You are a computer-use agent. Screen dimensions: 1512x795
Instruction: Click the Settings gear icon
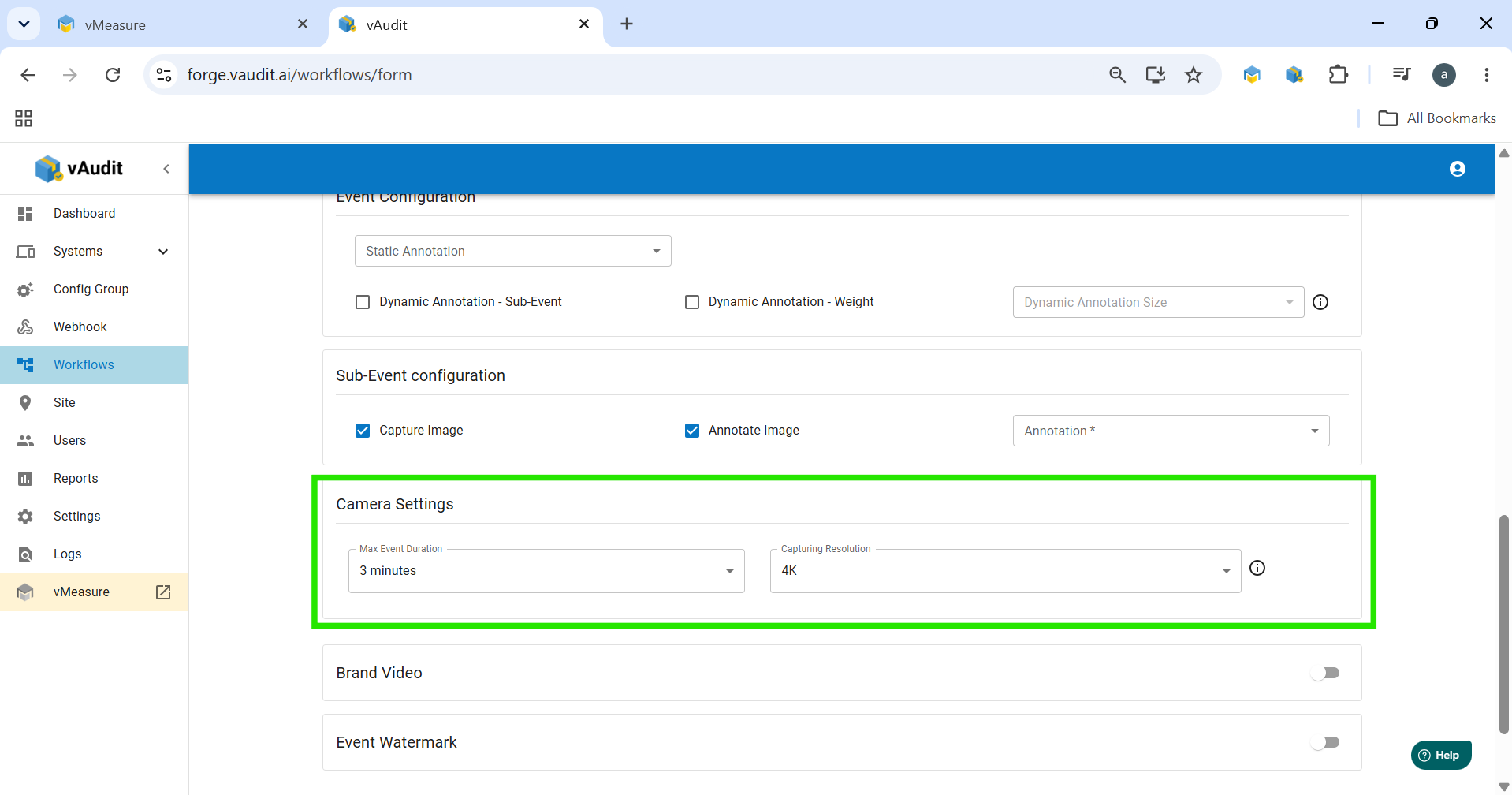[x=25, y=517]
